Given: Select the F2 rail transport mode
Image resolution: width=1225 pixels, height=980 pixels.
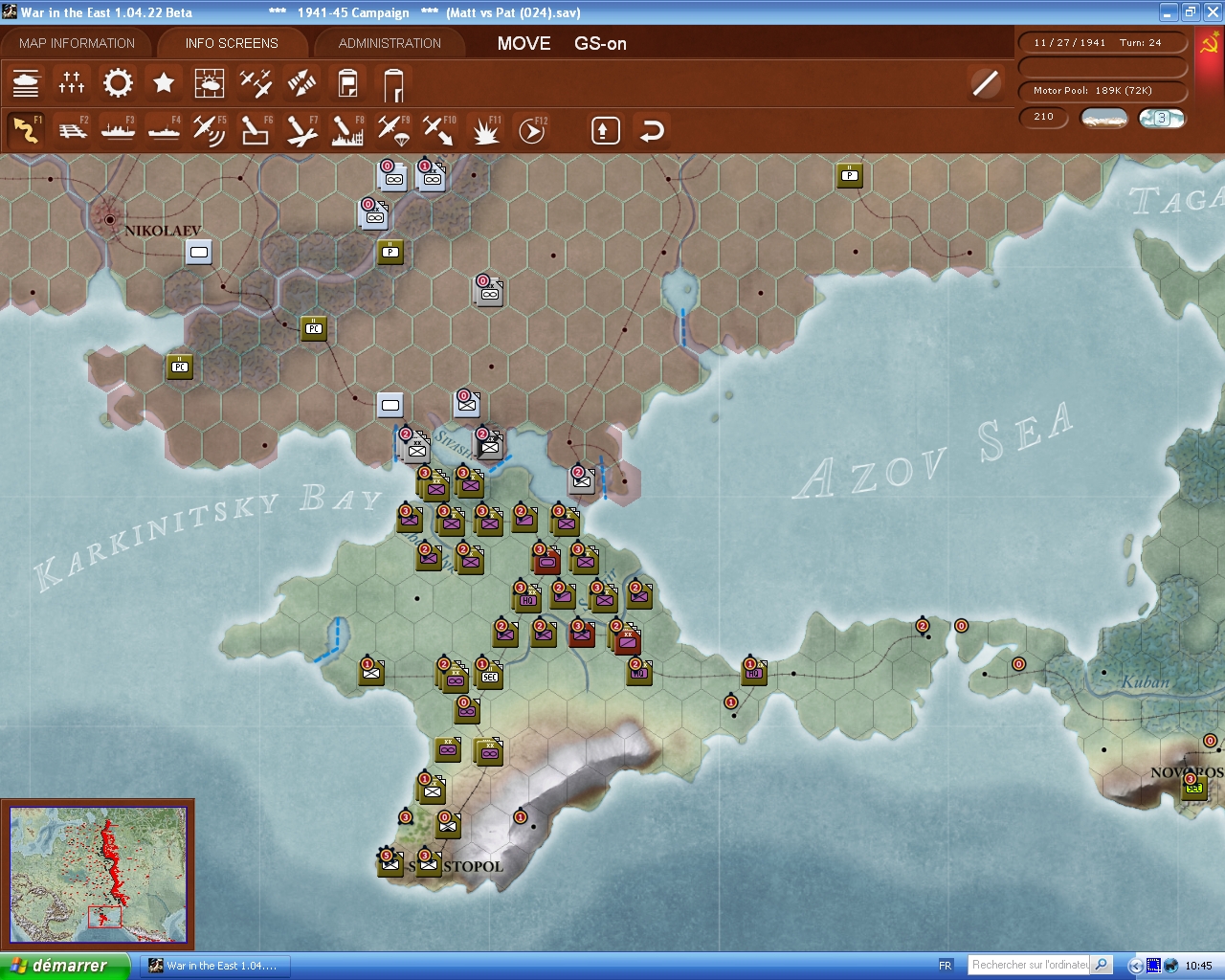Looking at the screenshot, I should click(72, 129).
